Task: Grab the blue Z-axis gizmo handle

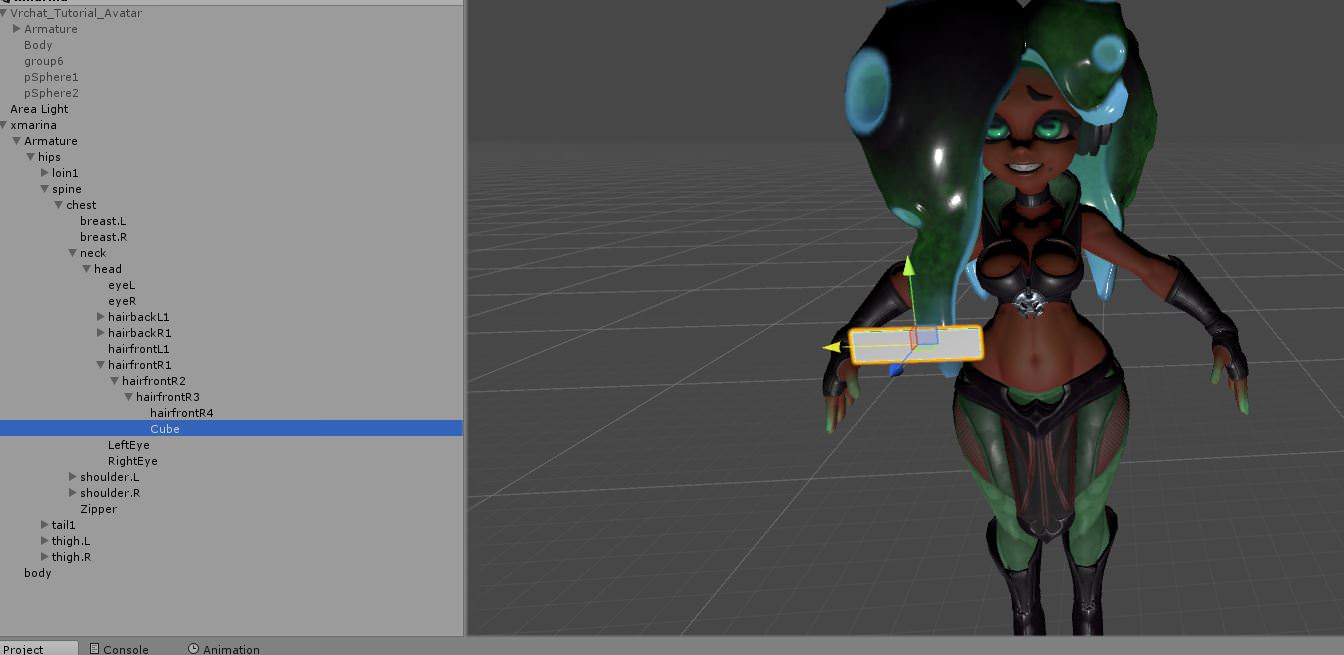Action: click(x=896, y=370)
